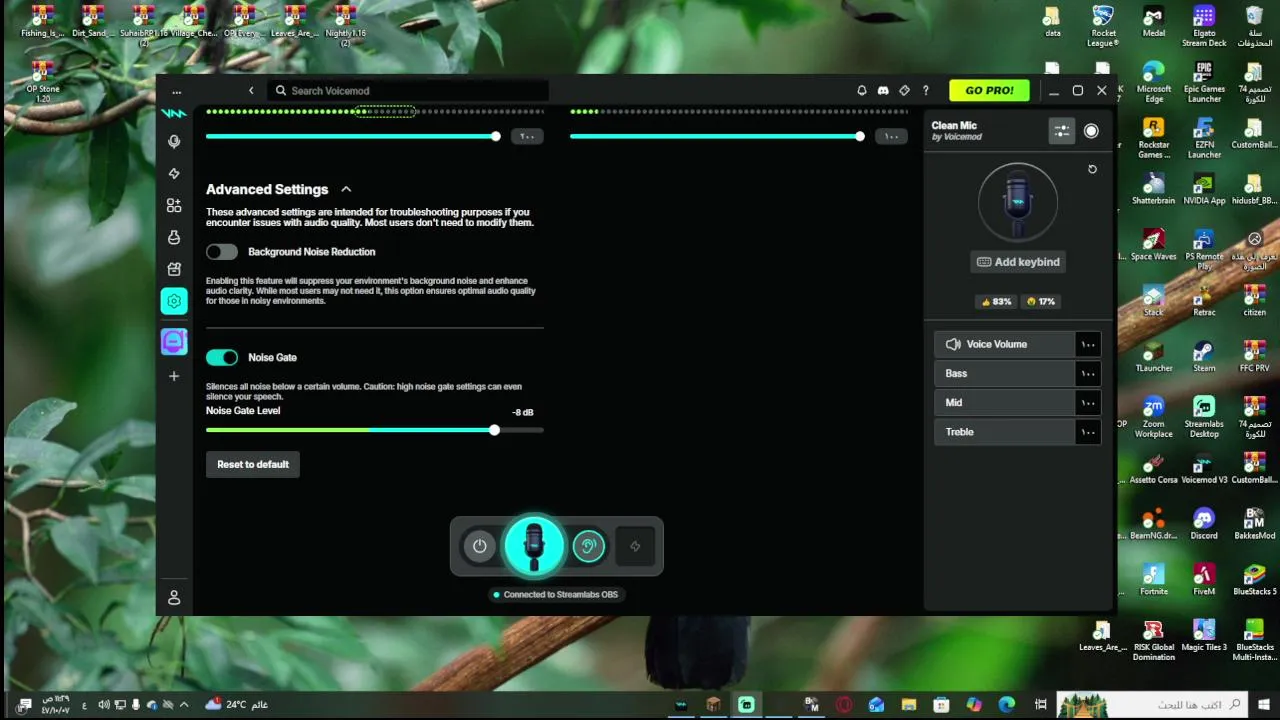Open the gift box sidebar icon
Screen dimensions: 1280x720
174,269
